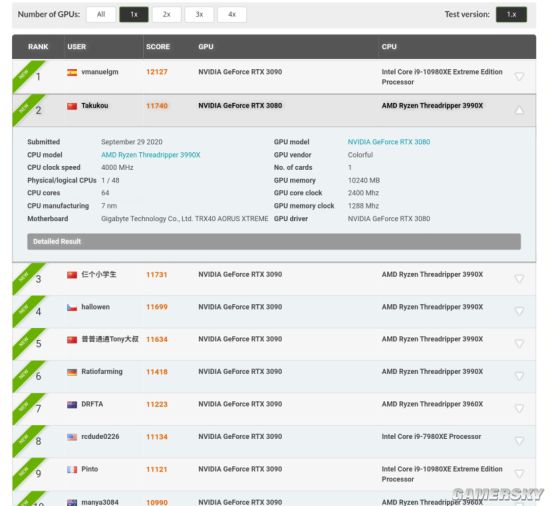Screen dimensions: 550x506
Task: Click the score 11134
Action: coord(157,437)
